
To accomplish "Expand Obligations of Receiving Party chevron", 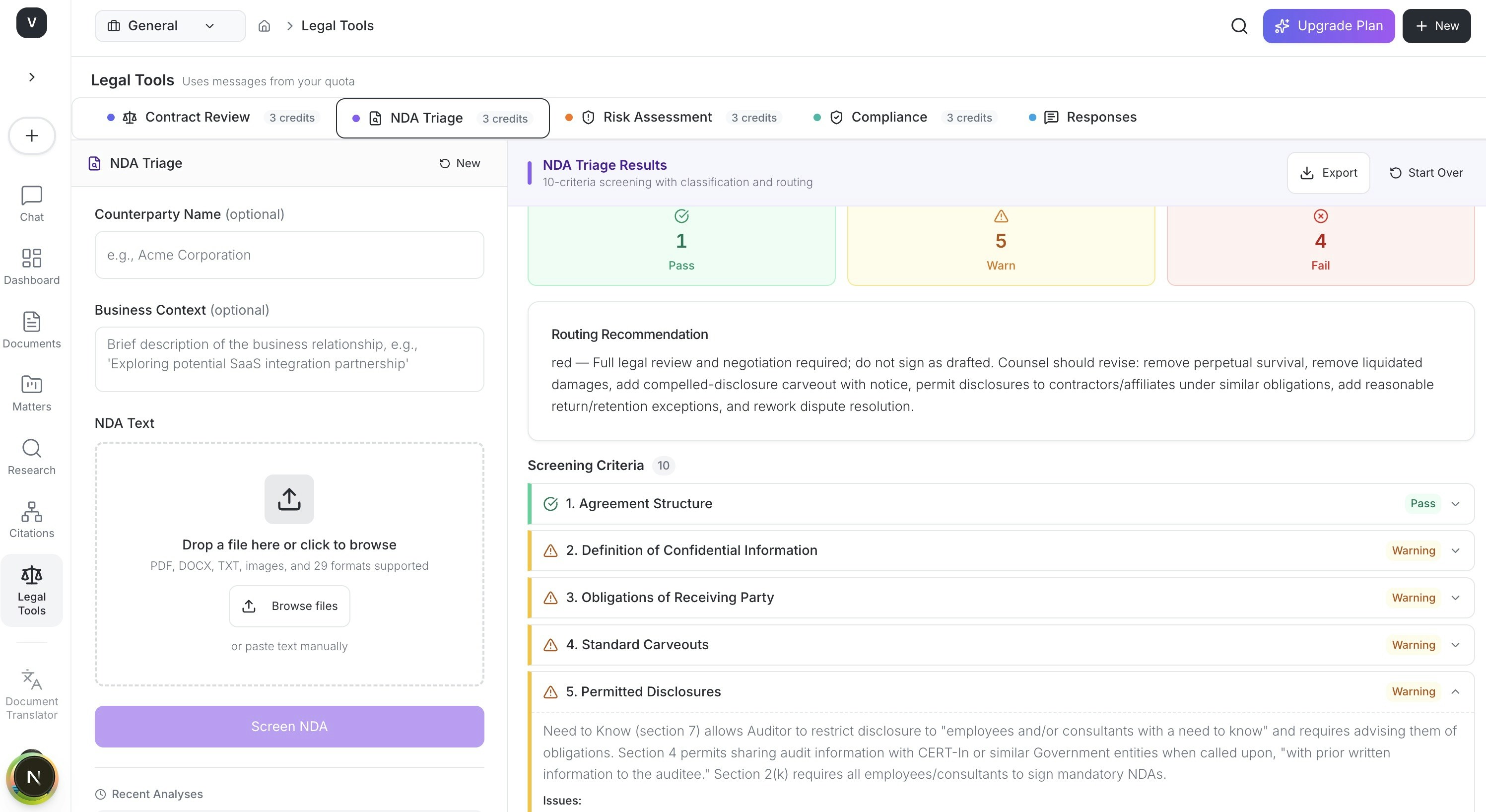I will pyautogui.click(x=1455, y=598).
